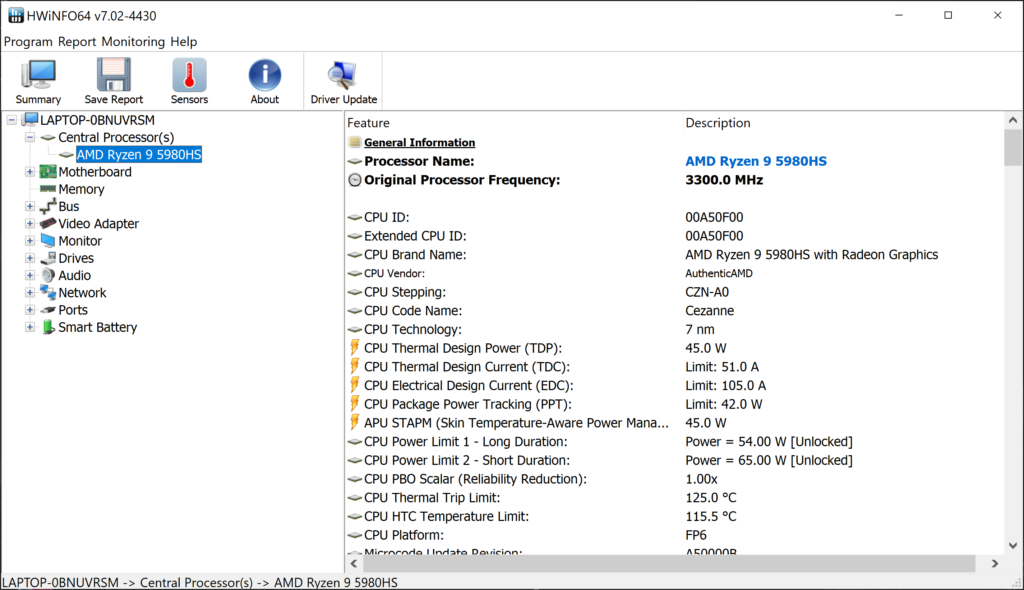The width and height of the screenshot is (1024, 590).
Task: Click the 3300.0 MHz value
Action: pos(724,180)
